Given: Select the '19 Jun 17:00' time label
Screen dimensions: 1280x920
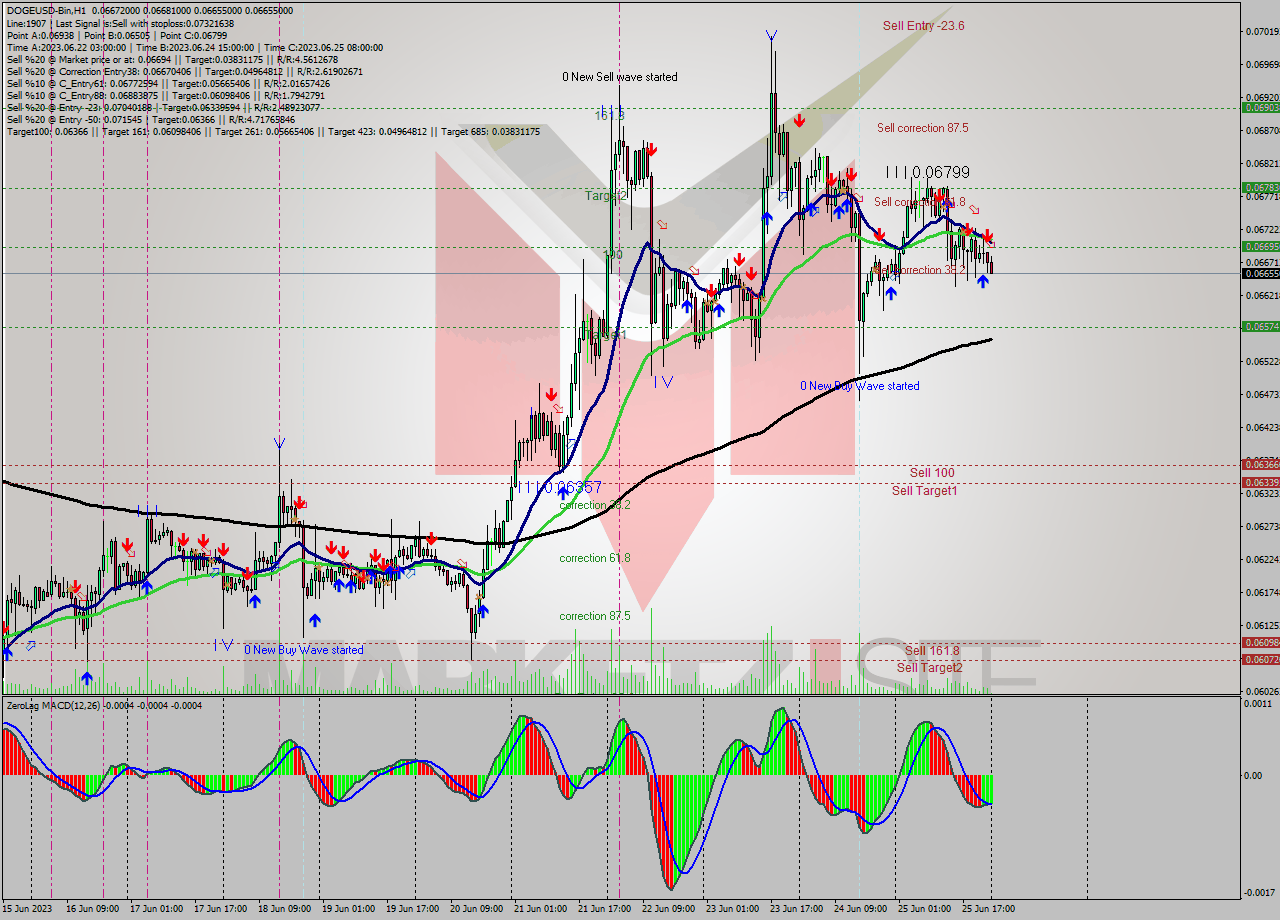Looking at the screenshot, I should pos(413,909).
